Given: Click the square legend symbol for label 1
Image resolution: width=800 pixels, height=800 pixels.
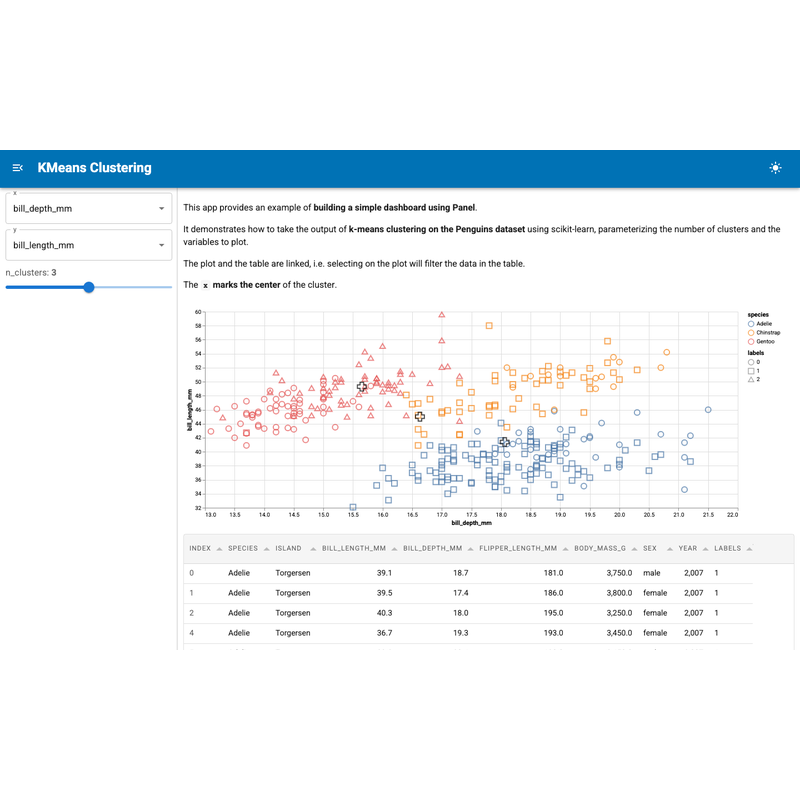Looking at the screenshot, I should [x=751, y=371].
